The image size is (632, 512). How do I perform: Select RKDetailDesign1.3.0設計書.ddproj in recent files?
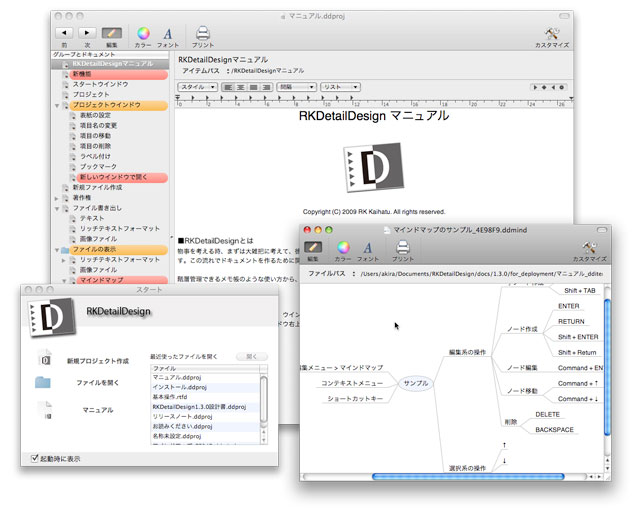[x=205, y=407]
